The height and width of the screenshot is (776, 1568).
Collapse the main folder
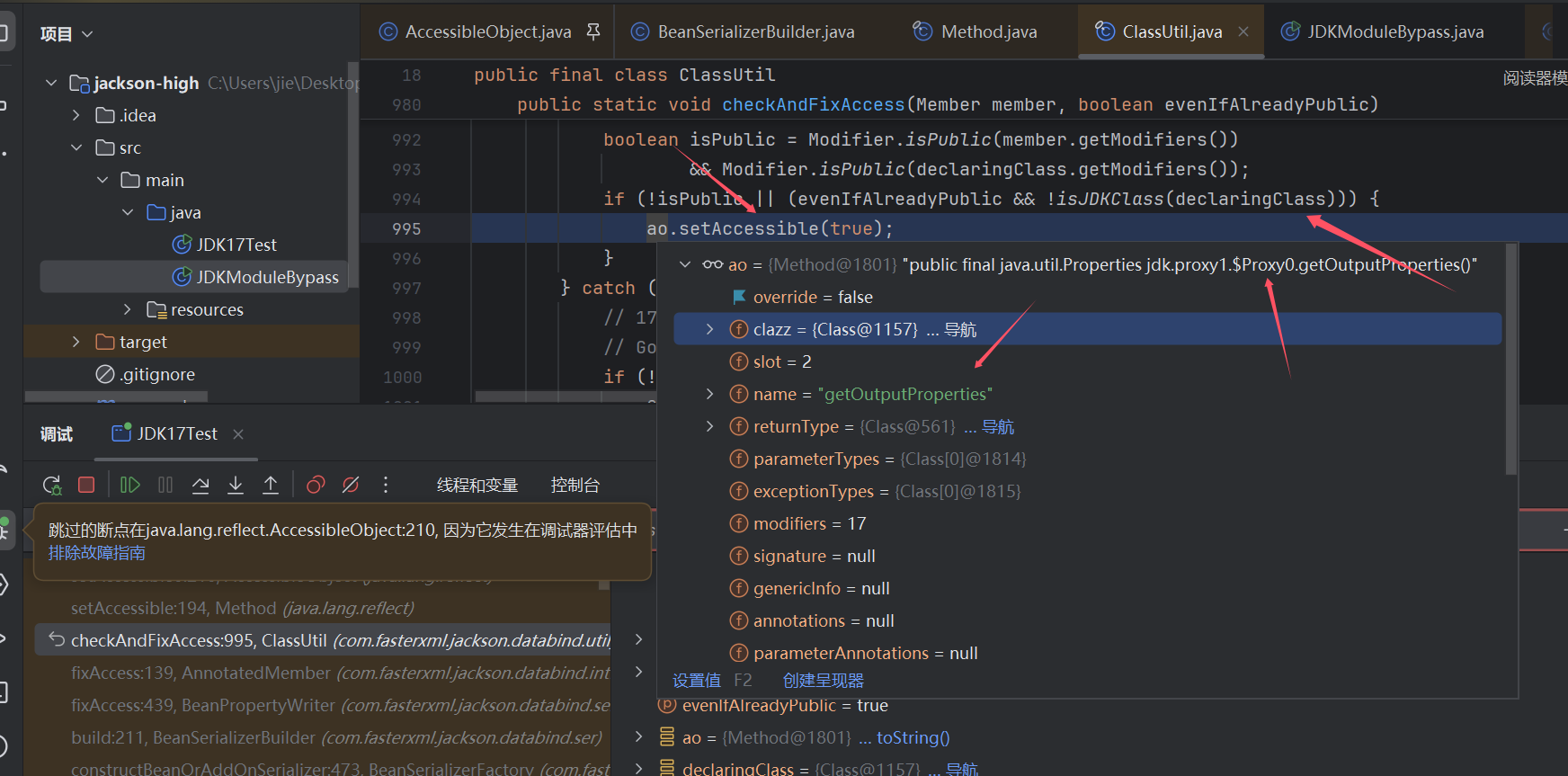[x=102, y=180]
